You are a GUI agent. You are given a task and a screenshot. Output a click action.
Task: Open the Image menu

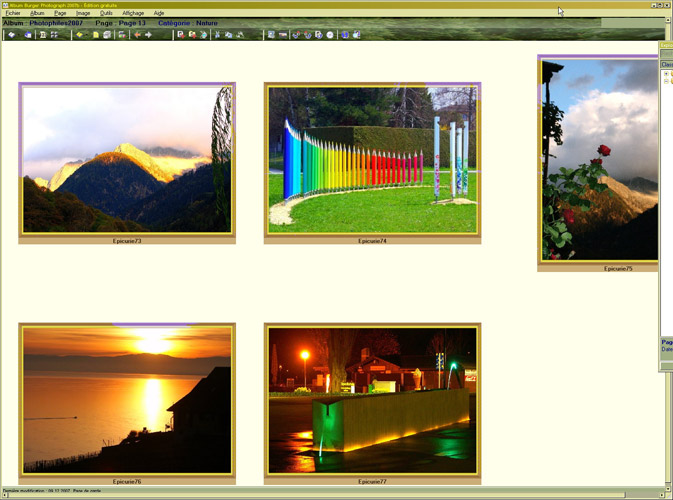click(x=83, y=13)
